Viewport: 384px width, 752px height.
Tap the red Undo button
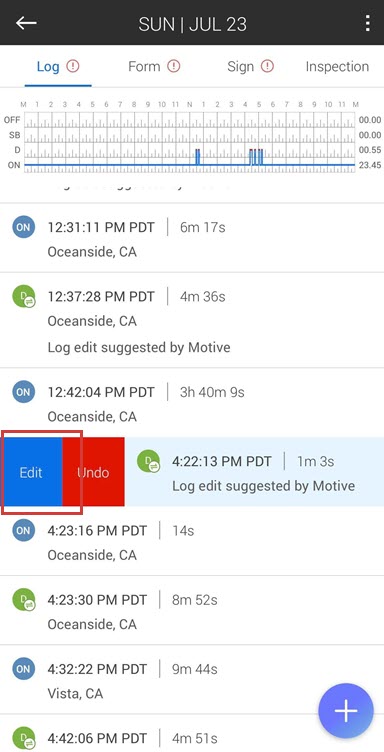93,472
